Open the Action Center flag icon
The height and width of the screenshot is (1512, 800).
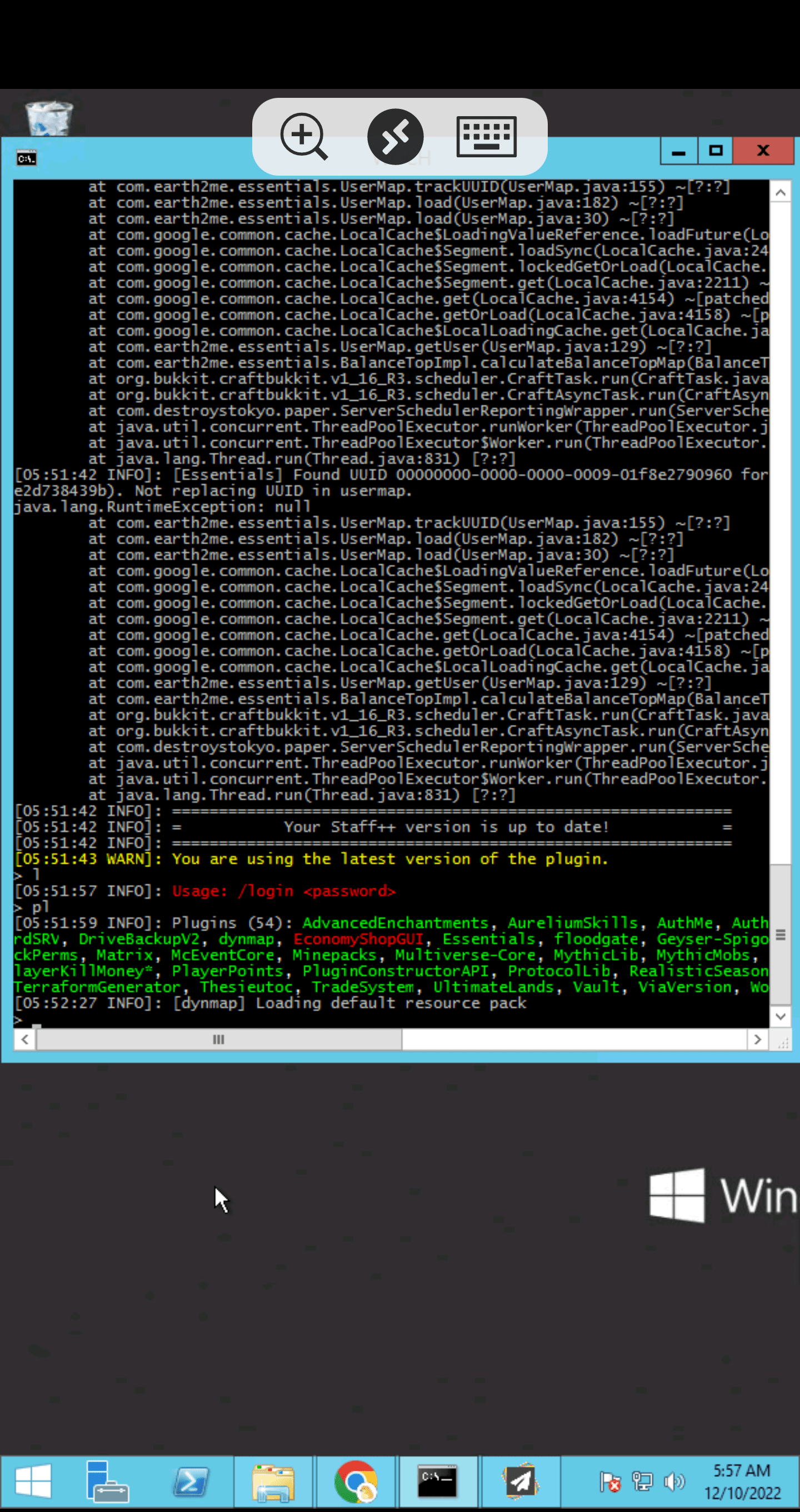(x=610, y=1481)
